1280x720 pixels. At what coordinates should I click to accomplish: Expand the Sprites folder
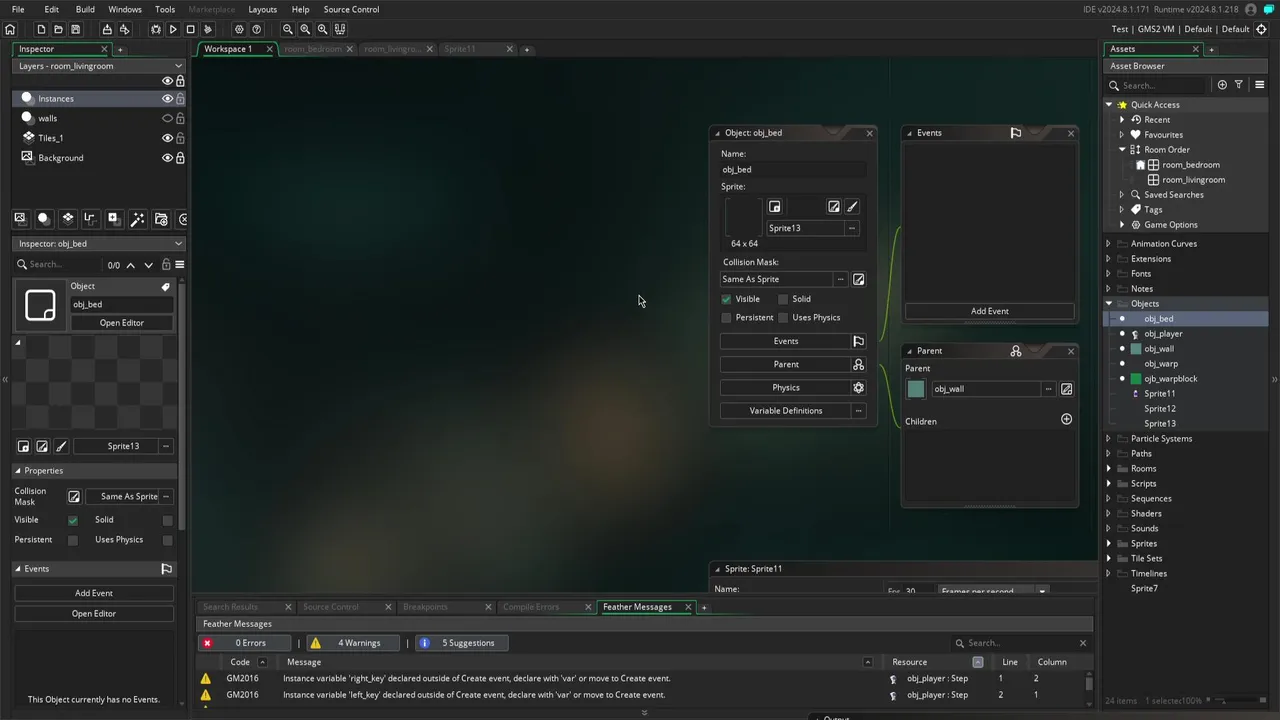pyautogui.click(x=1109, y=543)
